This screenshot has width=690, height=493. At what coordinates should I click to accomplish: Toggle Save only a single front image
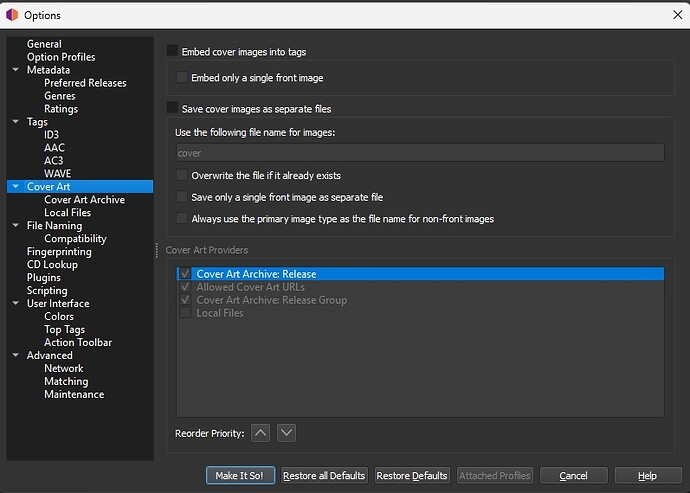tap(182, 197)
